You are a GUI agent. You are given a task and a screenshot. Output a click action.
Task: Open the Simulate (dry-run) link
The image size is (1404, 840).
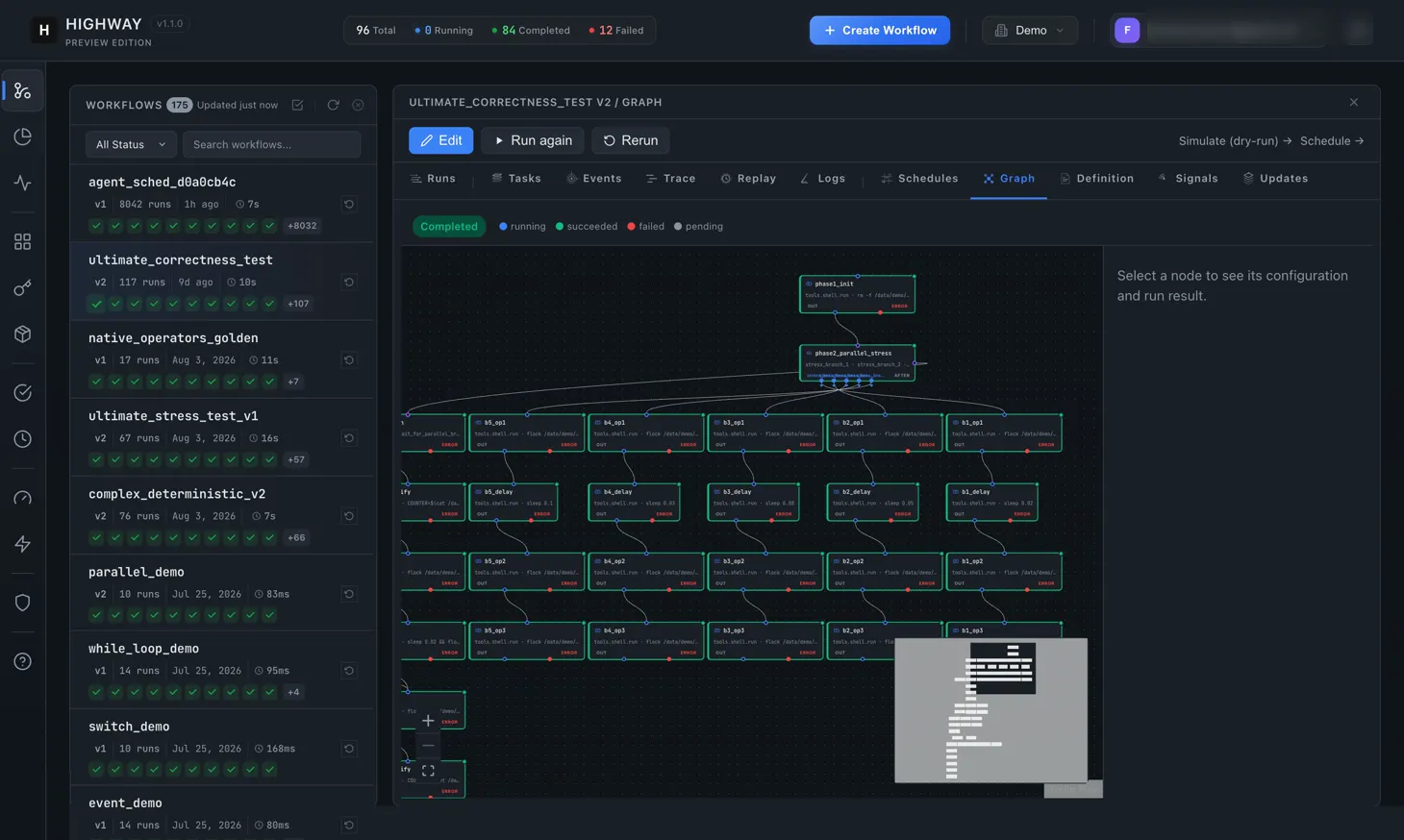(x=1235, y=141)
